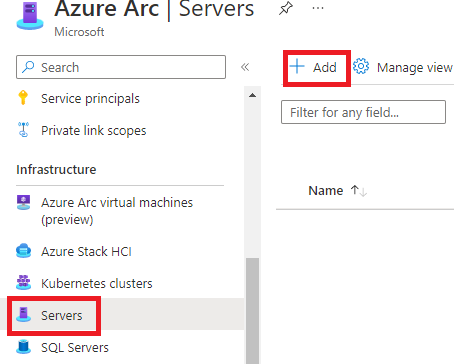The width and height of the screenshot is (454, 364).
Task: Click the plus icon beside Add
Action: click(297, 67)
